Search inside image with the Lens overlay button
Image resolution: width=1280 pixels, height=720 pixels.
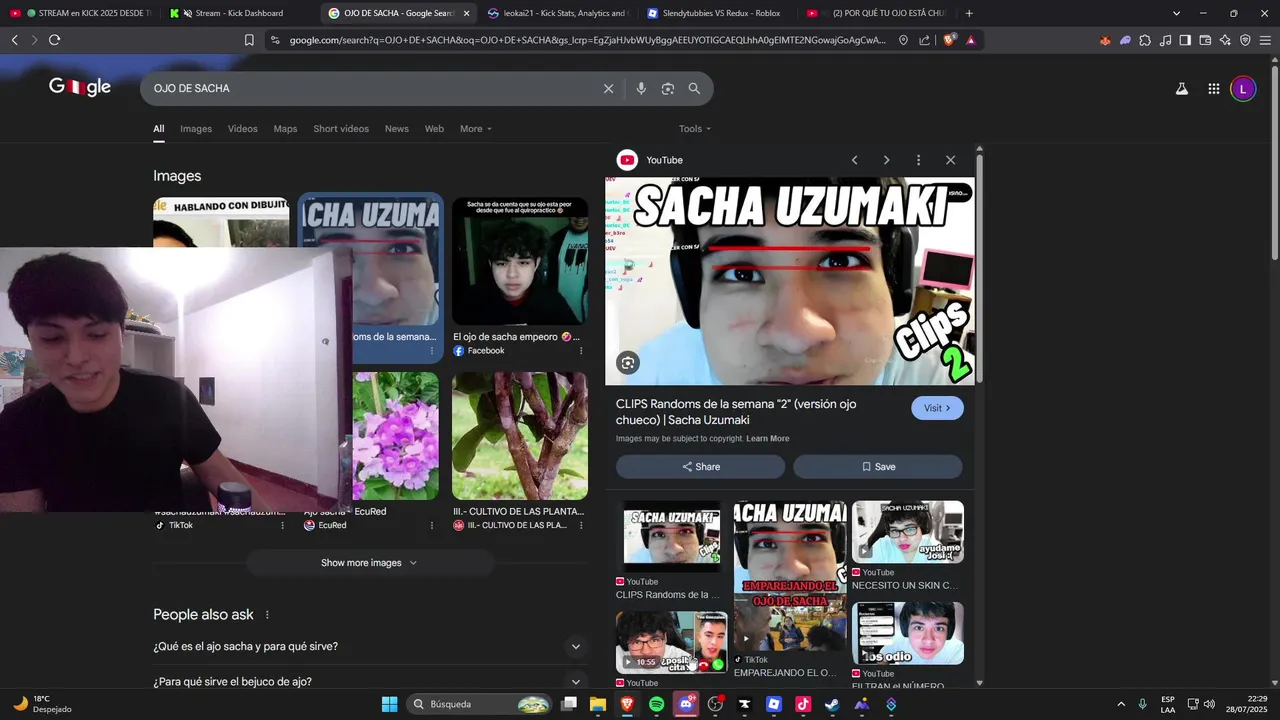point(627,363)
